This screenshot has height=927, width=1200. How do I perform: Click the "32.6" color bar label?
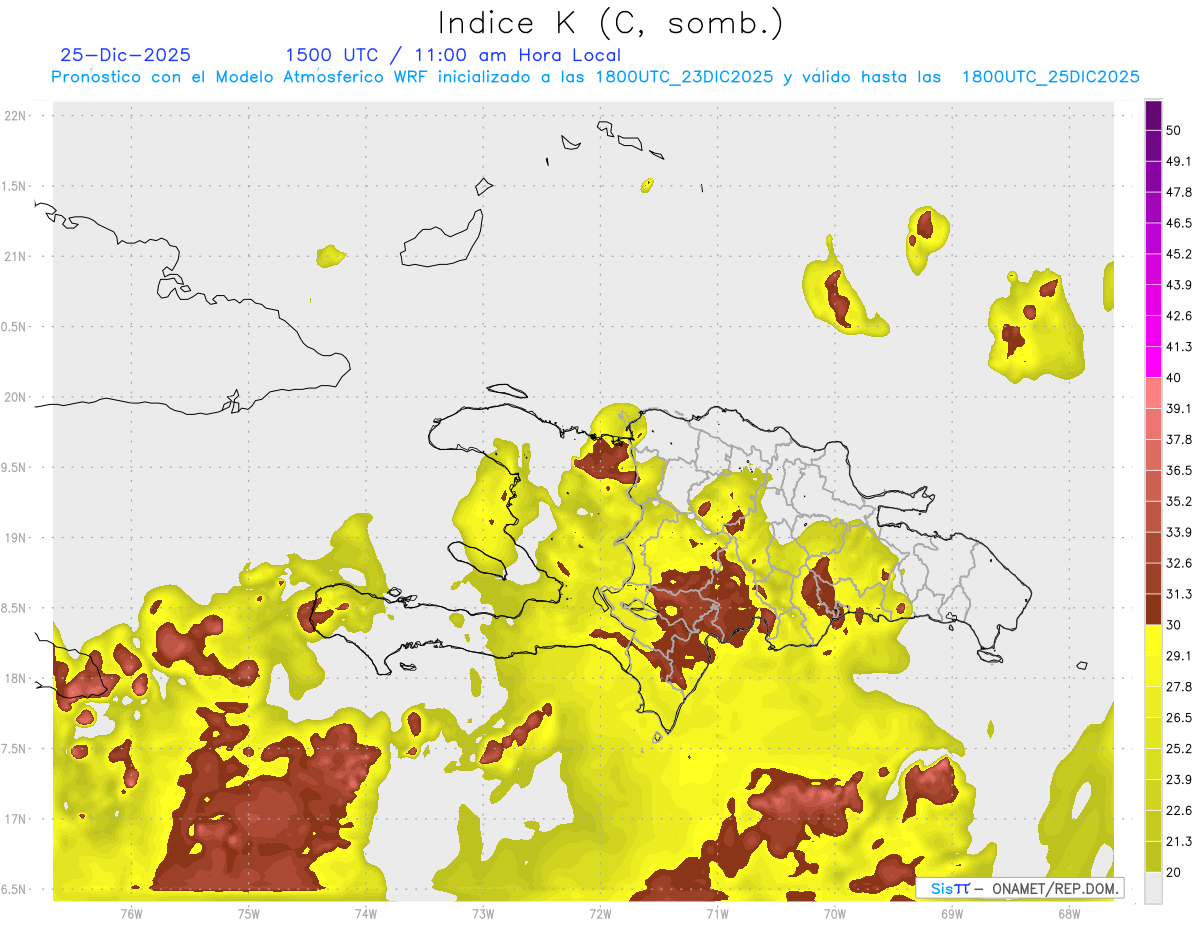[1179, 563]
